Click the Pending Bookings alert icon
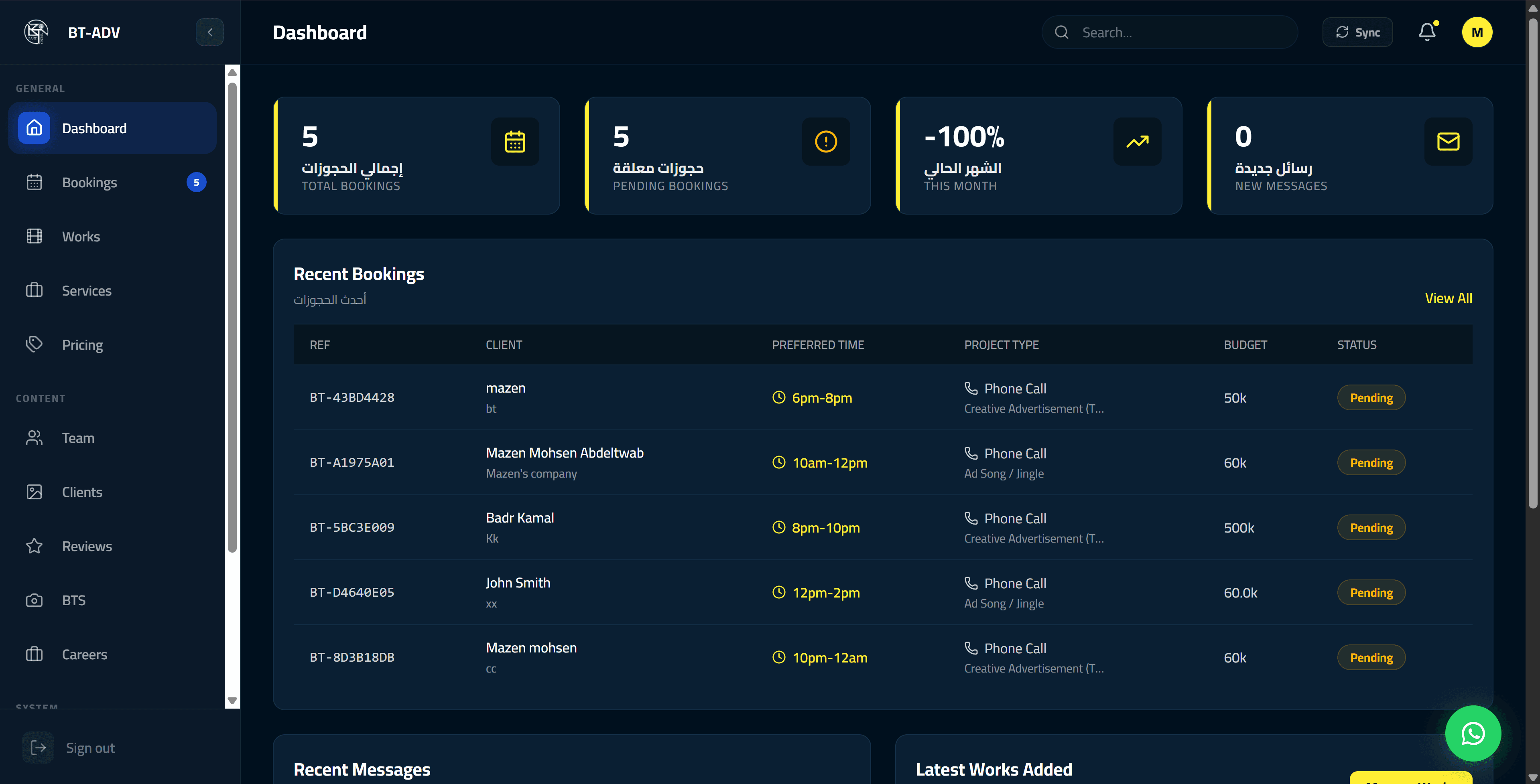Screen dimensions: 1540x784 (x=826, y=142)
